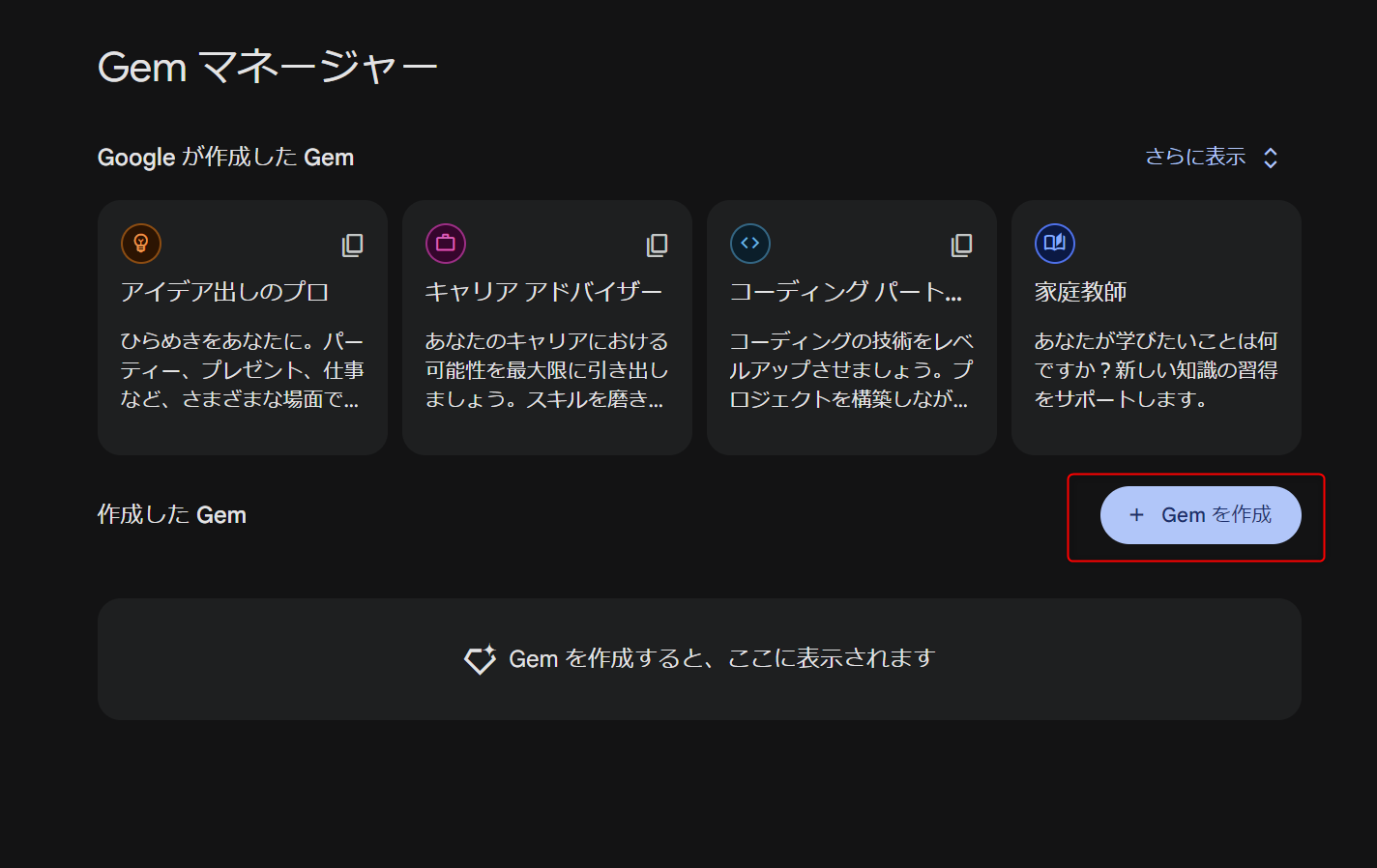Click description starting あなたのキャリアにおける

546,370
